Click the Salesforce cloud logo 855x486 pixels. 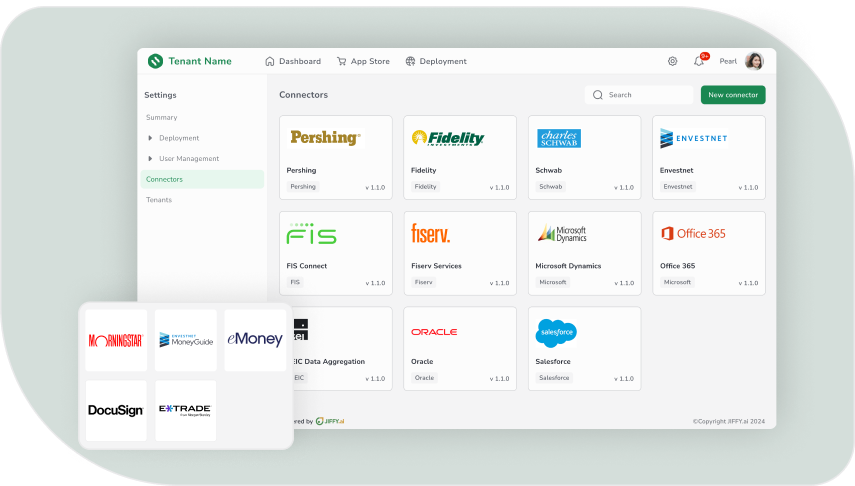[x=556, y=333]
